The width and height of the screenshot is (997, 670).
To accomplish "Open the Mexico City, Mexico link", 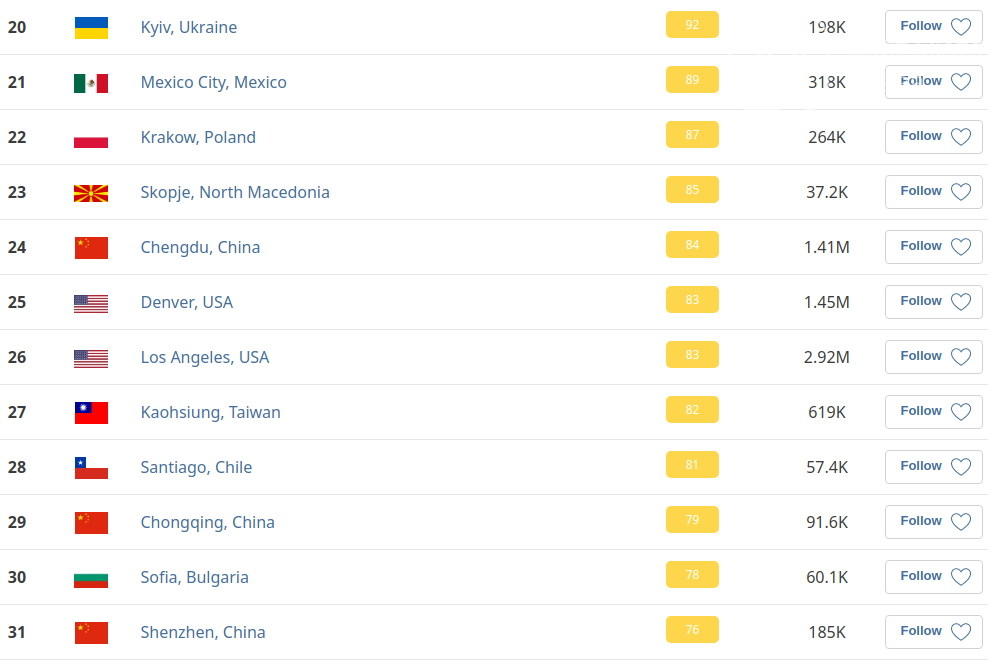I will [x=213, y=82].
